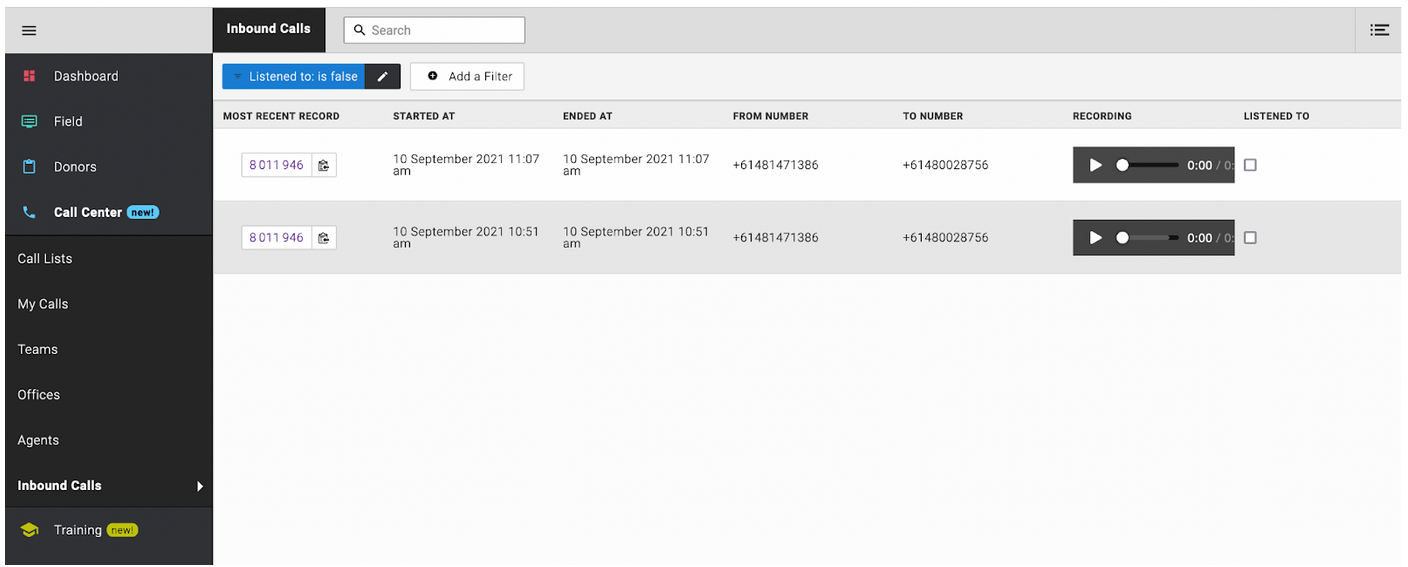Image resolution: width=1408 pixels, height=567 pixels.
Task: Edit the Listened to filter pencil icon
Action: [x=382, y=76]
